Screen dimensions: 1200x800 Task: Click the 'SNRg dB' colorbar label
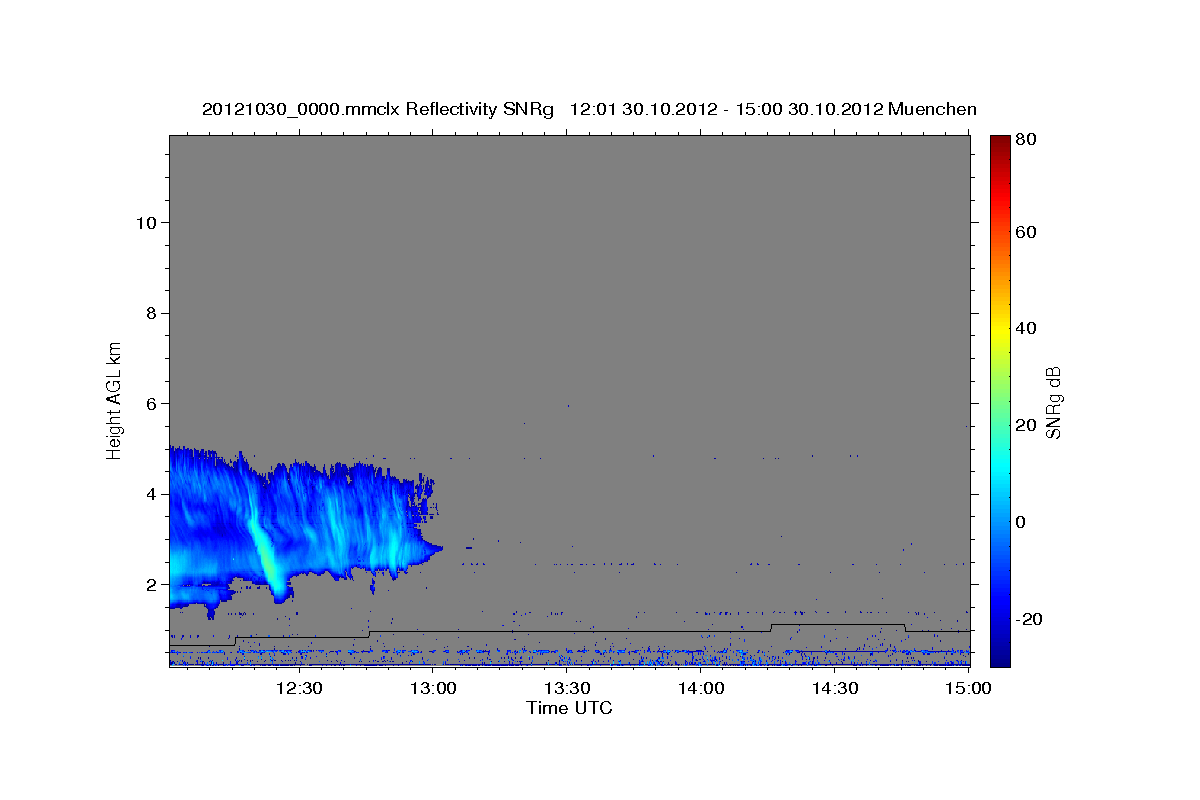tap(1053, 402)
